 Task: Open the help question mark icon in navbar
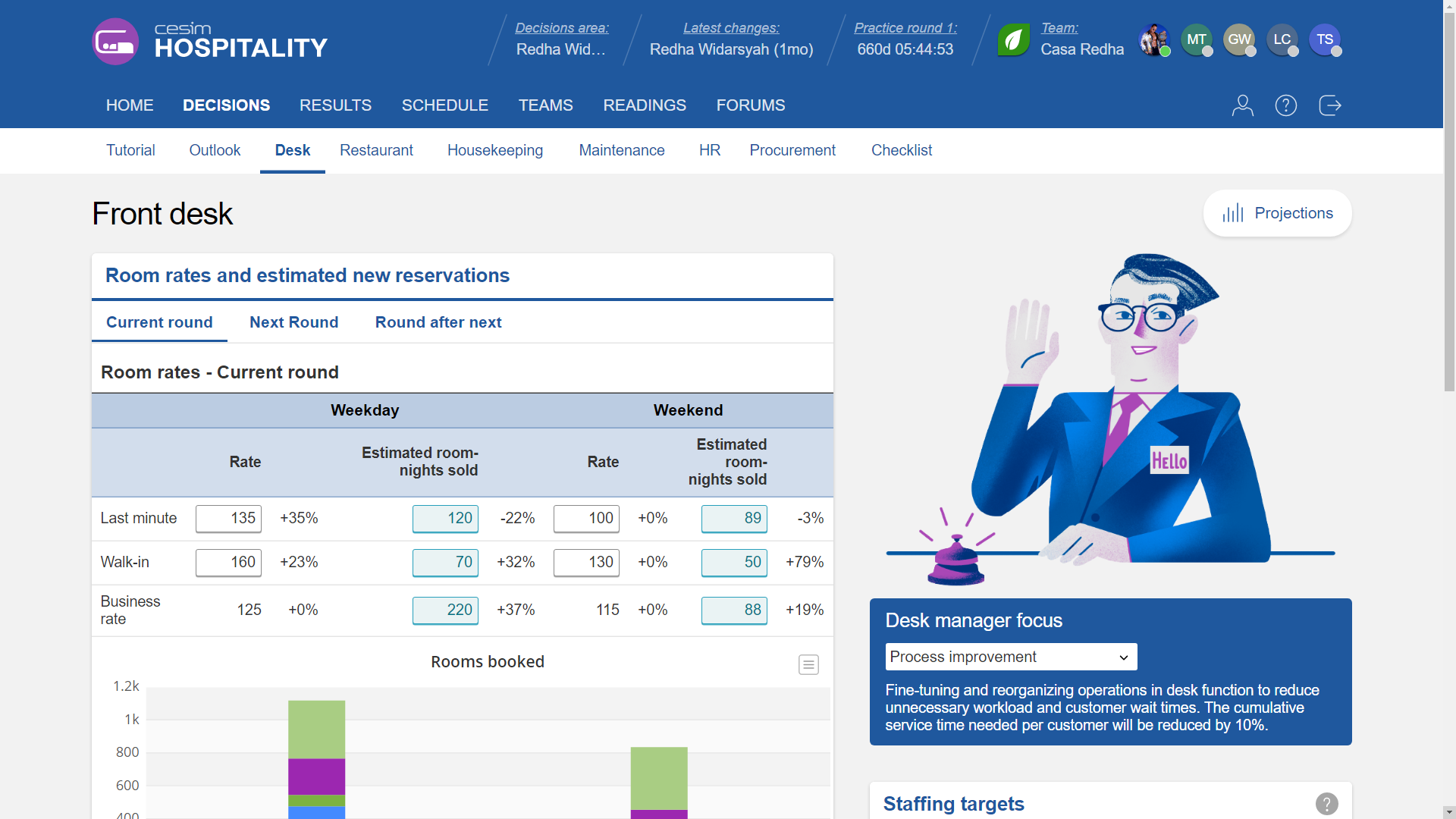(1285, 105)
